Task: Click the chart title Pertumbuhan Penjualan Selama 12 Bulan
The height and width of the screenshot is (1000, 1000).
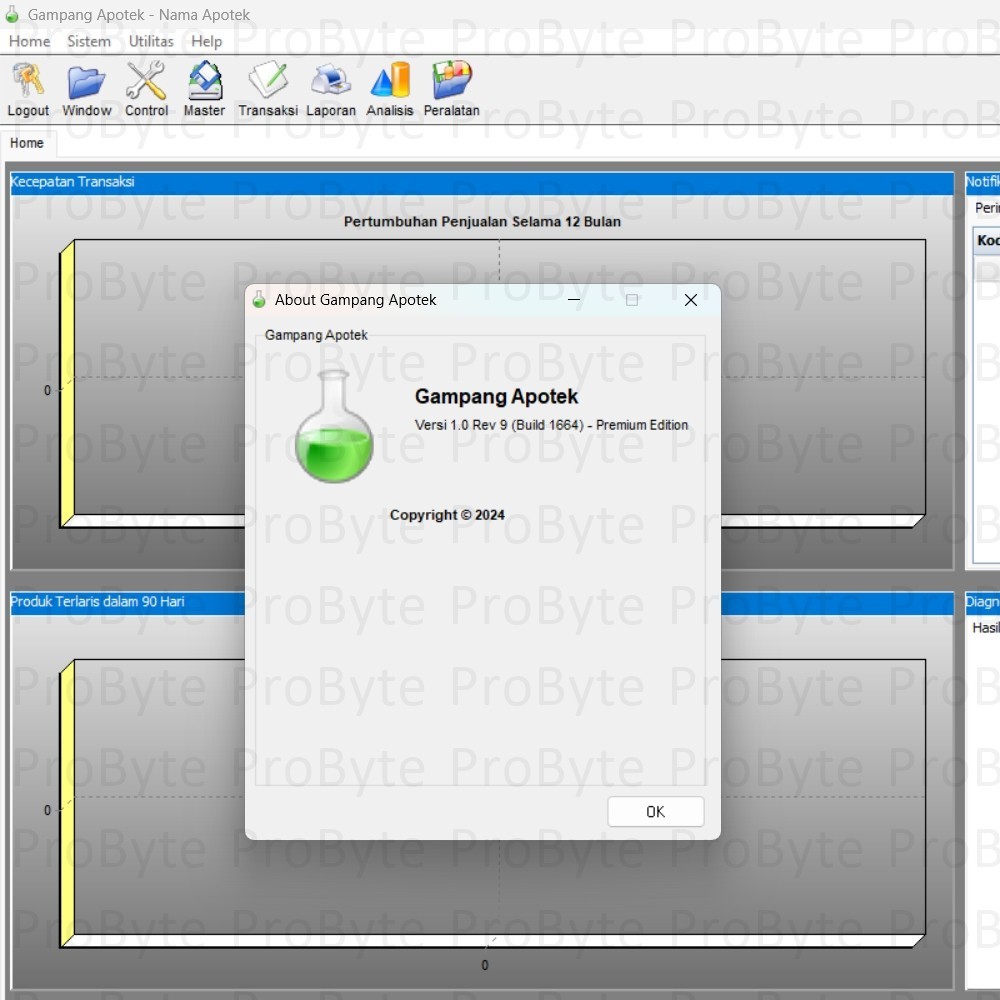Action: [x=482, y=222]
